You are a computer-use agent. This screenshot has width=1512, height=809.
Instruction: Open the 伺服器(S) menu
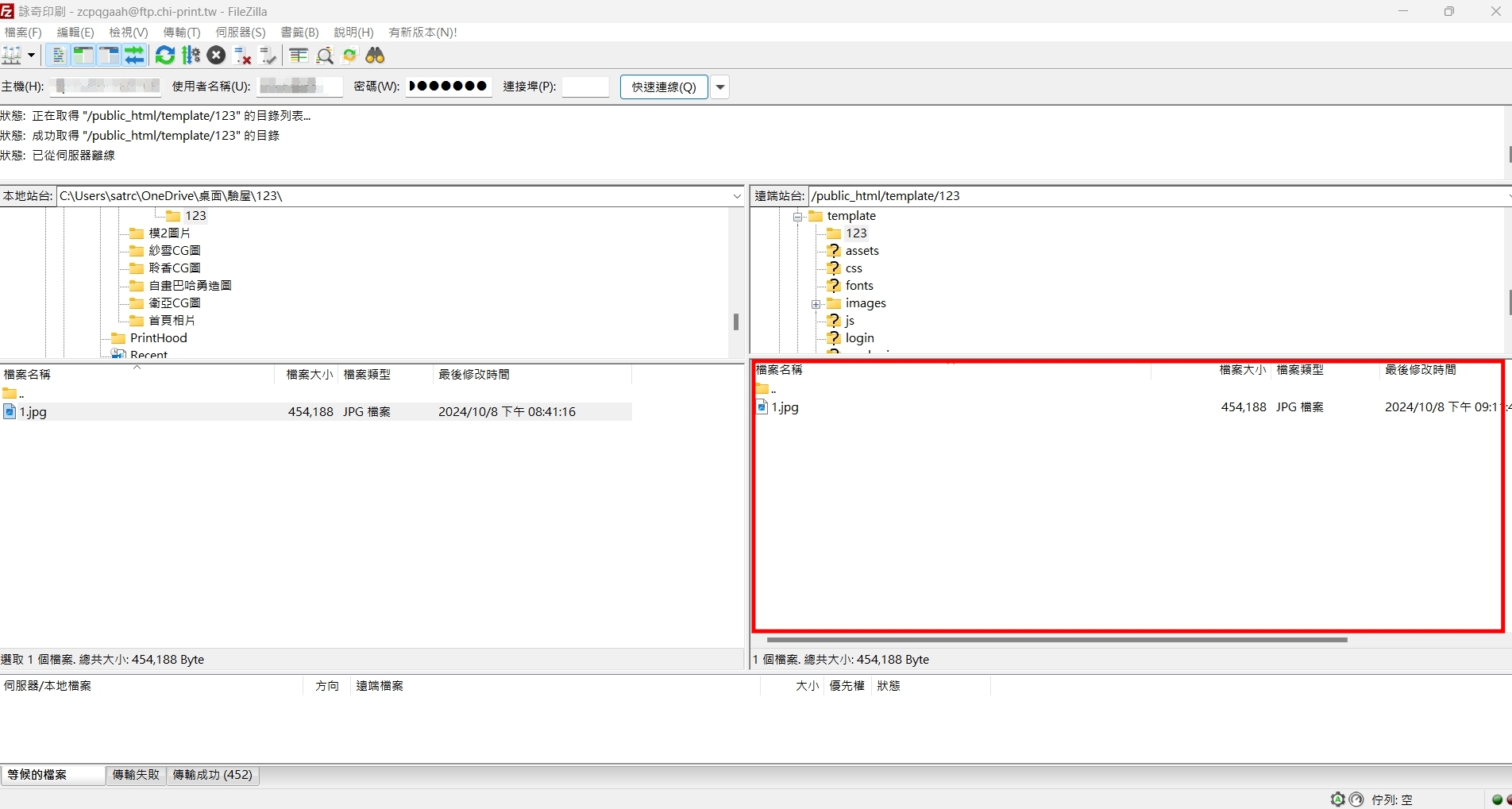point(241,33)
